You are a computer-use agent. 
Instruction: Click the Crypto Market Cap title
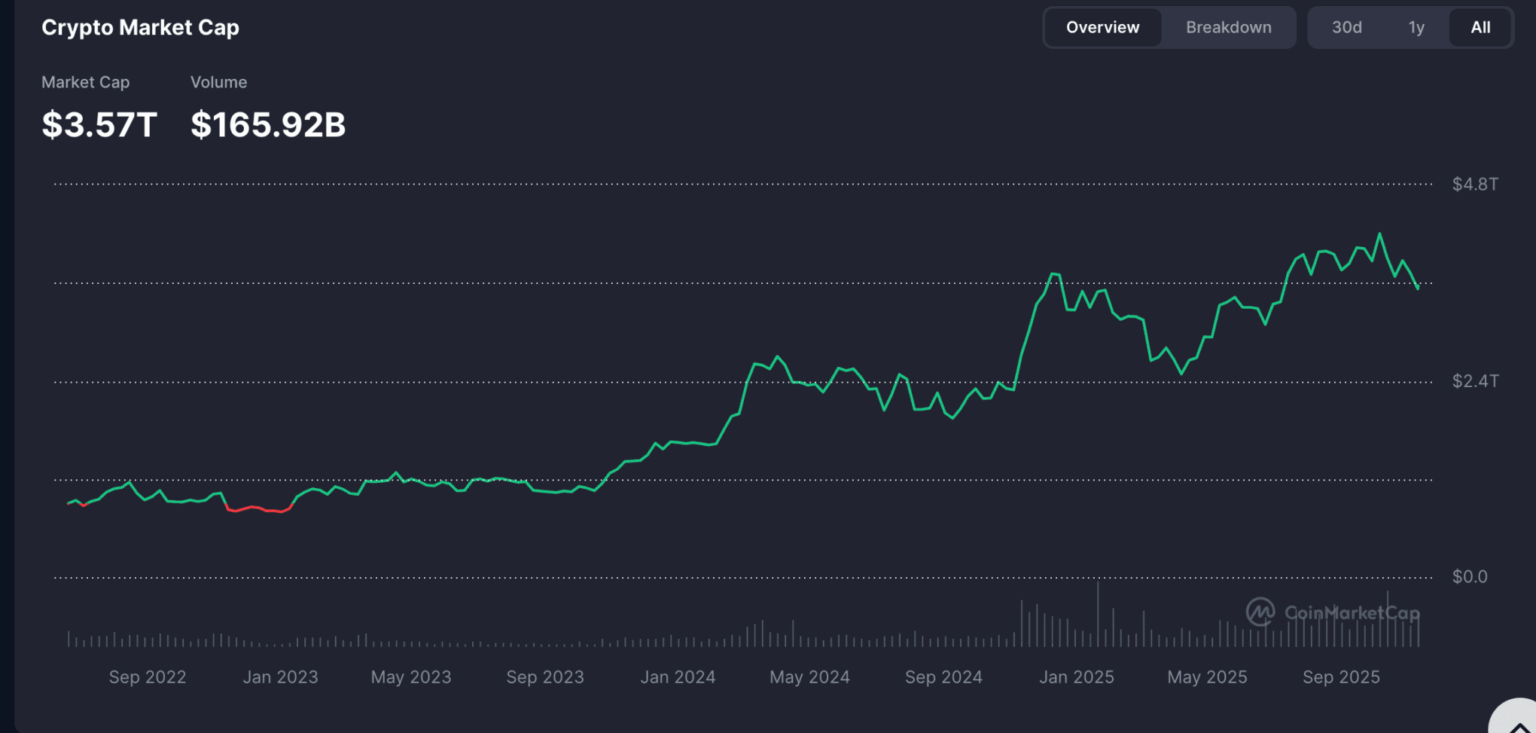click(x=140, y=27)
